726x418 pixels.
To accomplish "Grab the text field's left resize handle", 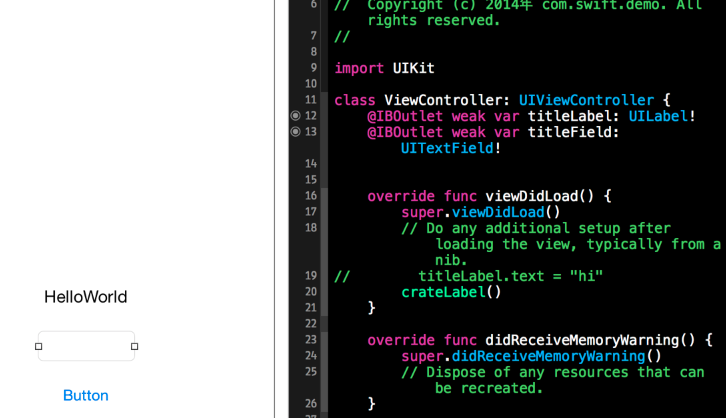I will click(39, 347).
